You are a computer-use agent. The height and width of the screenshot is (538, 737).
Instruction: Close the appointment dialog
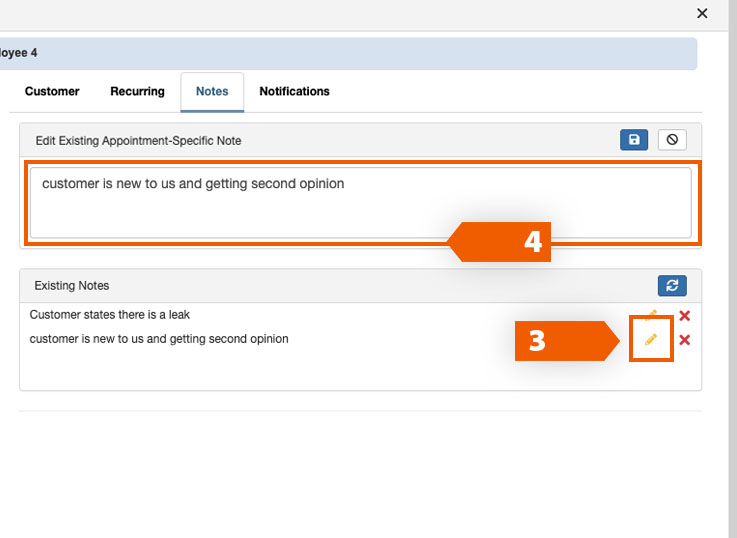coord(702,13)
